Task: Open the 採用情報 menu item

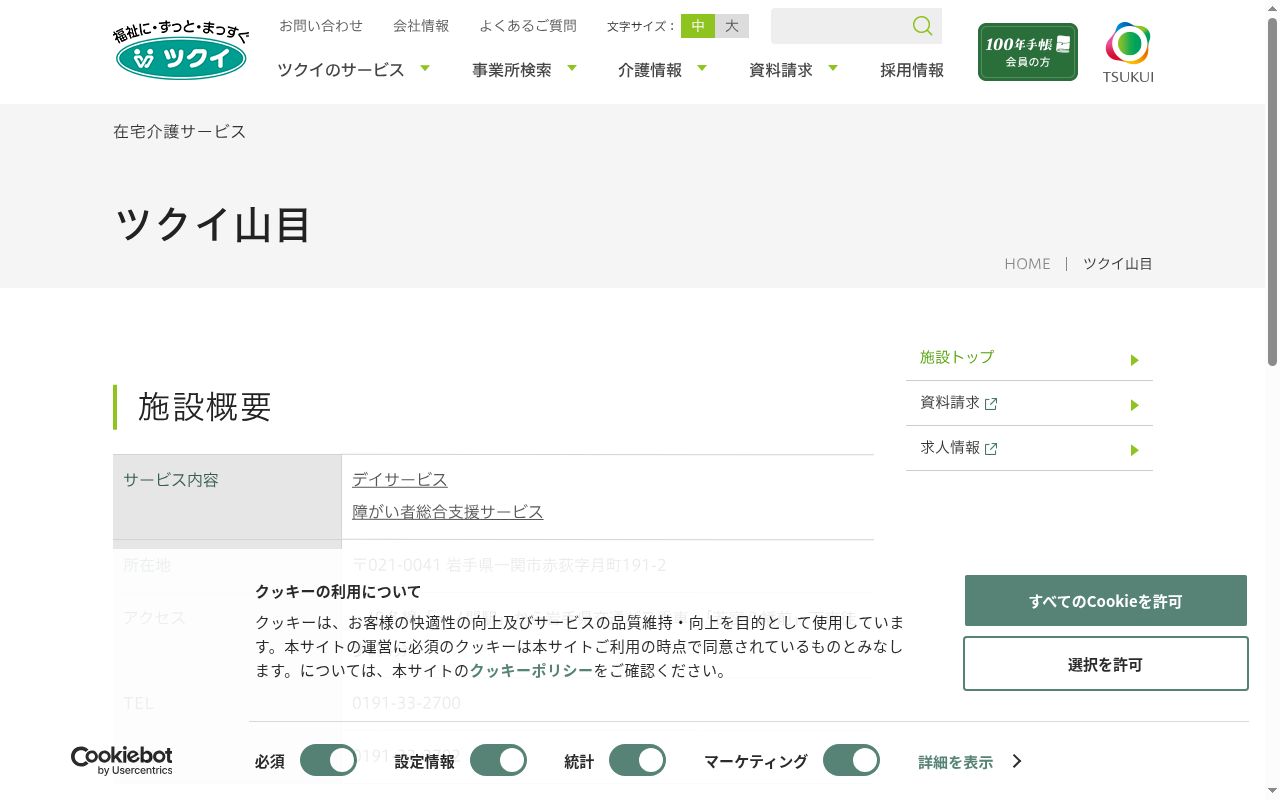Action: coord(912,70)
